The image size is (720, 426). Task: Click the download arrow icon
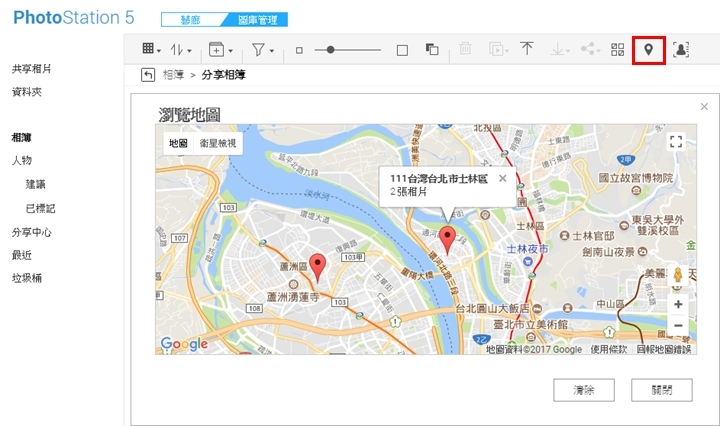pyautogui.click(x=557, y=49)
